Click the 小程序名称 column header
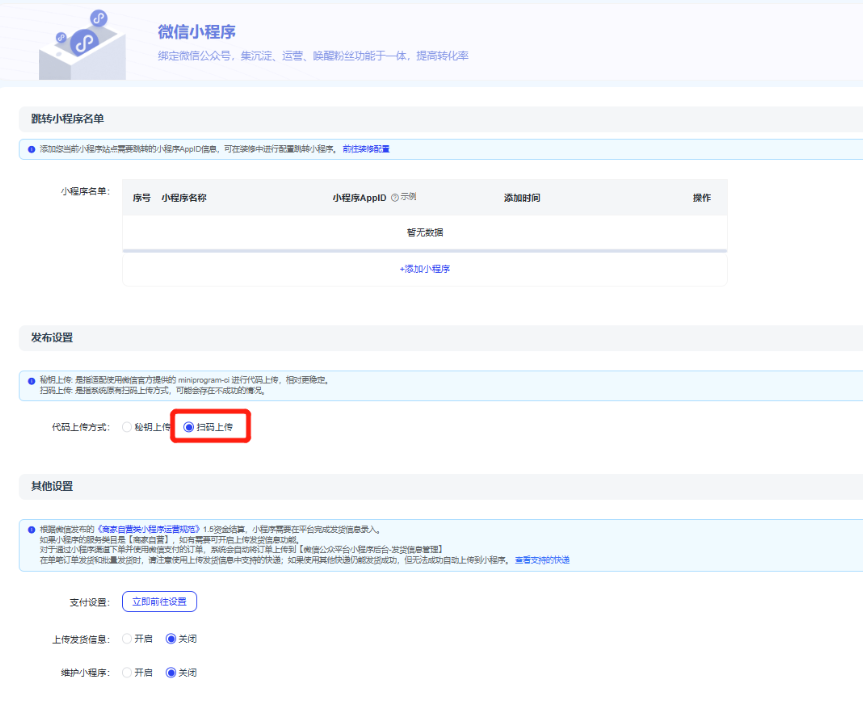Viewport: 863px width, 713px height. click(x=184, y=198)
